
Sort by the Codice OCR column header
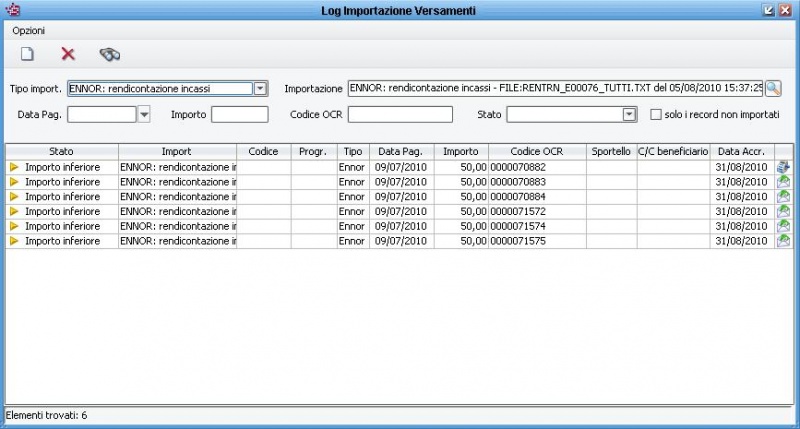[x=538, y=151]
